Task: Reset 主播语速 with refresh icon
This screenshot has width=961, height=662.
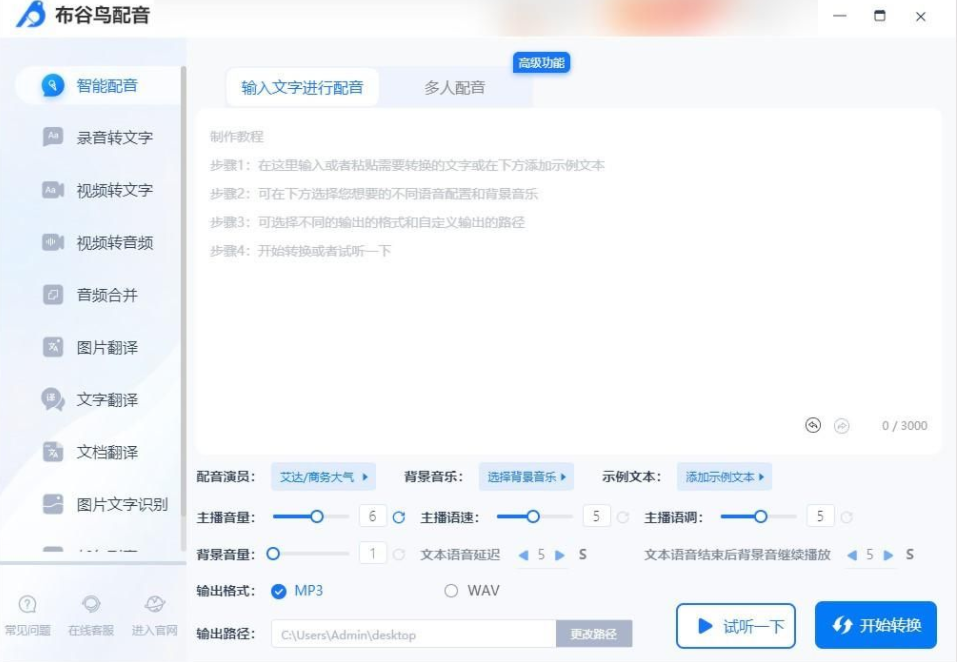Action: coord(623,517)
